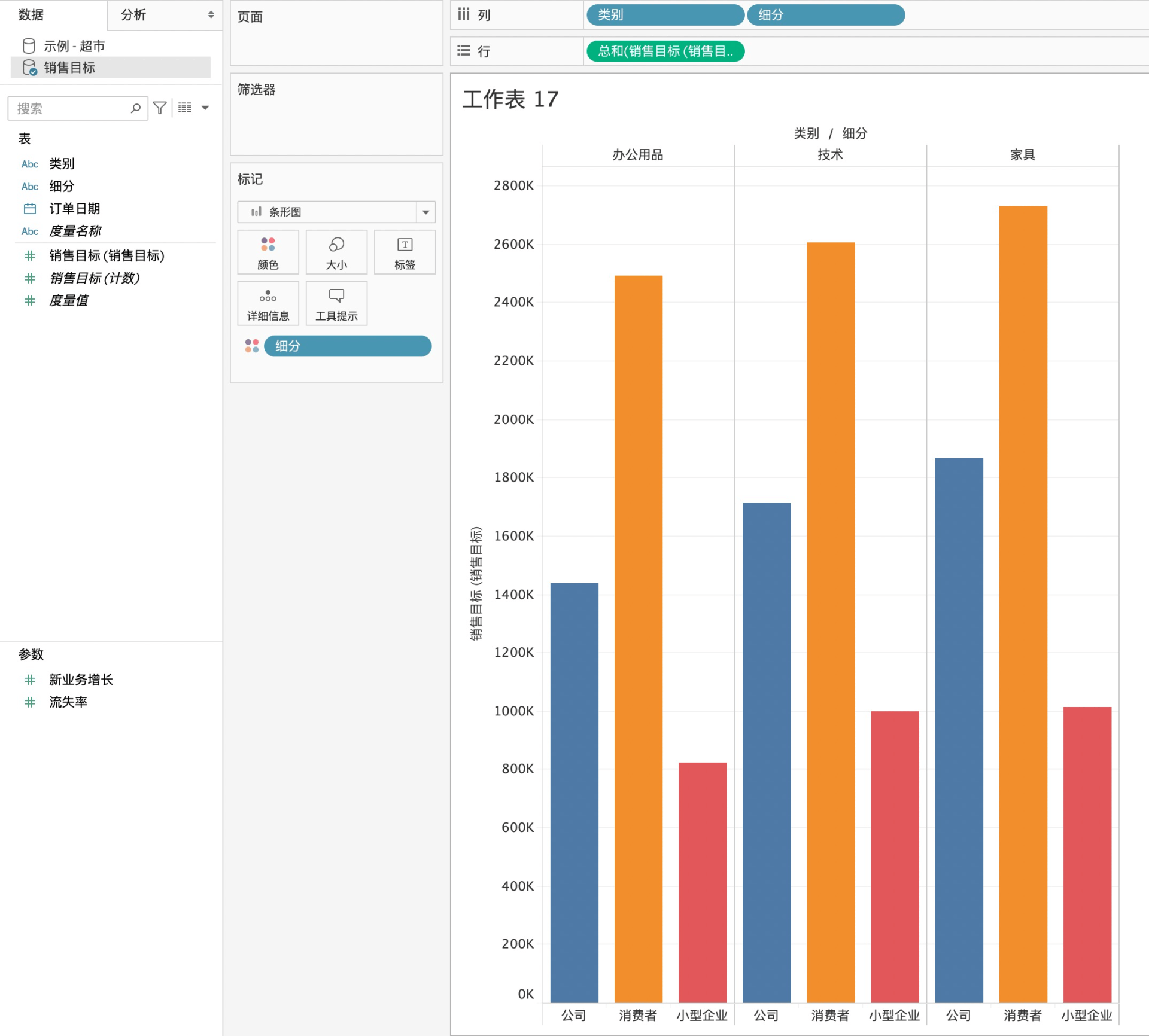Click the 总和(销售目标) pill on the rows shelf
Image resolution: width=1149 pixels, height=1036 pixels.
click(x=665, y=51)
